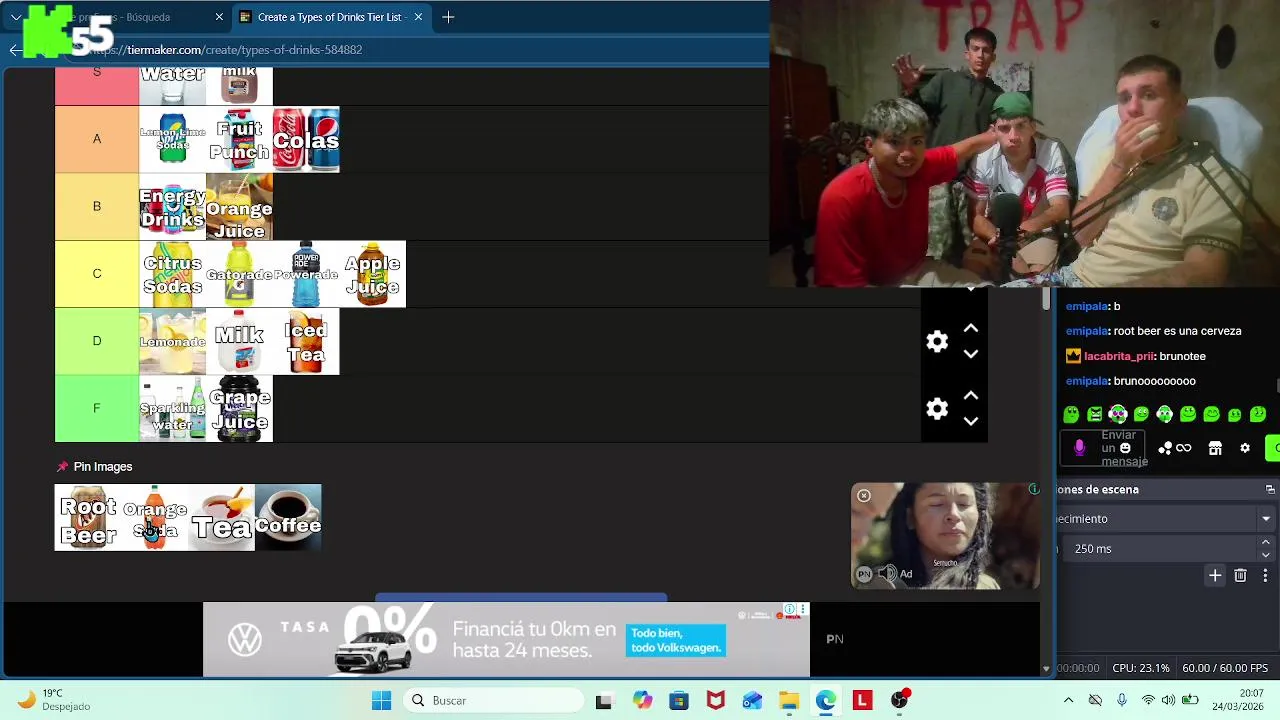Select Powerade image in tier C
Viewport: 1280px width, 720px height.
click(306, 274)
